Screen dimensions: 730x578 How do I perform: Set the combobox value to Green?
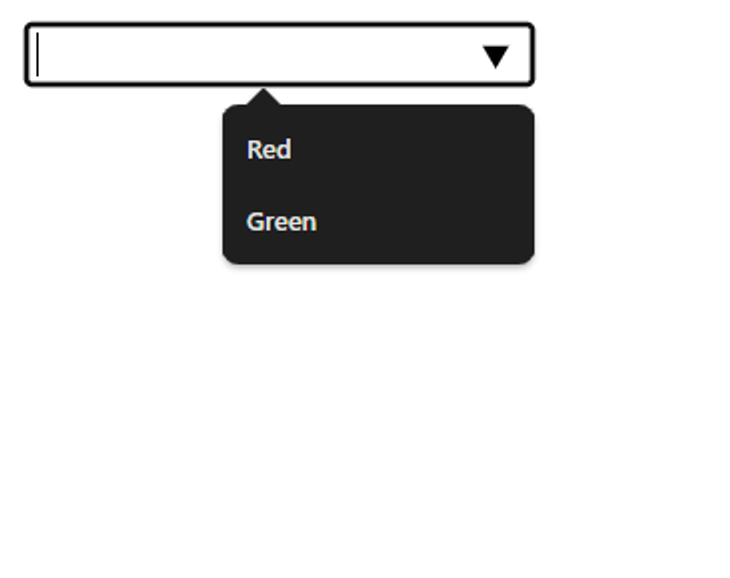pos(378,222)
